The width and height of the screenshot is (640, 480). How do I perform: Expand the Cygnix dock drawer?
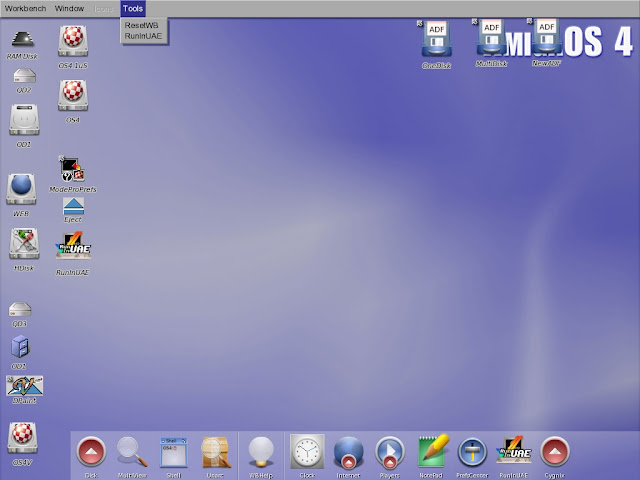555,453
